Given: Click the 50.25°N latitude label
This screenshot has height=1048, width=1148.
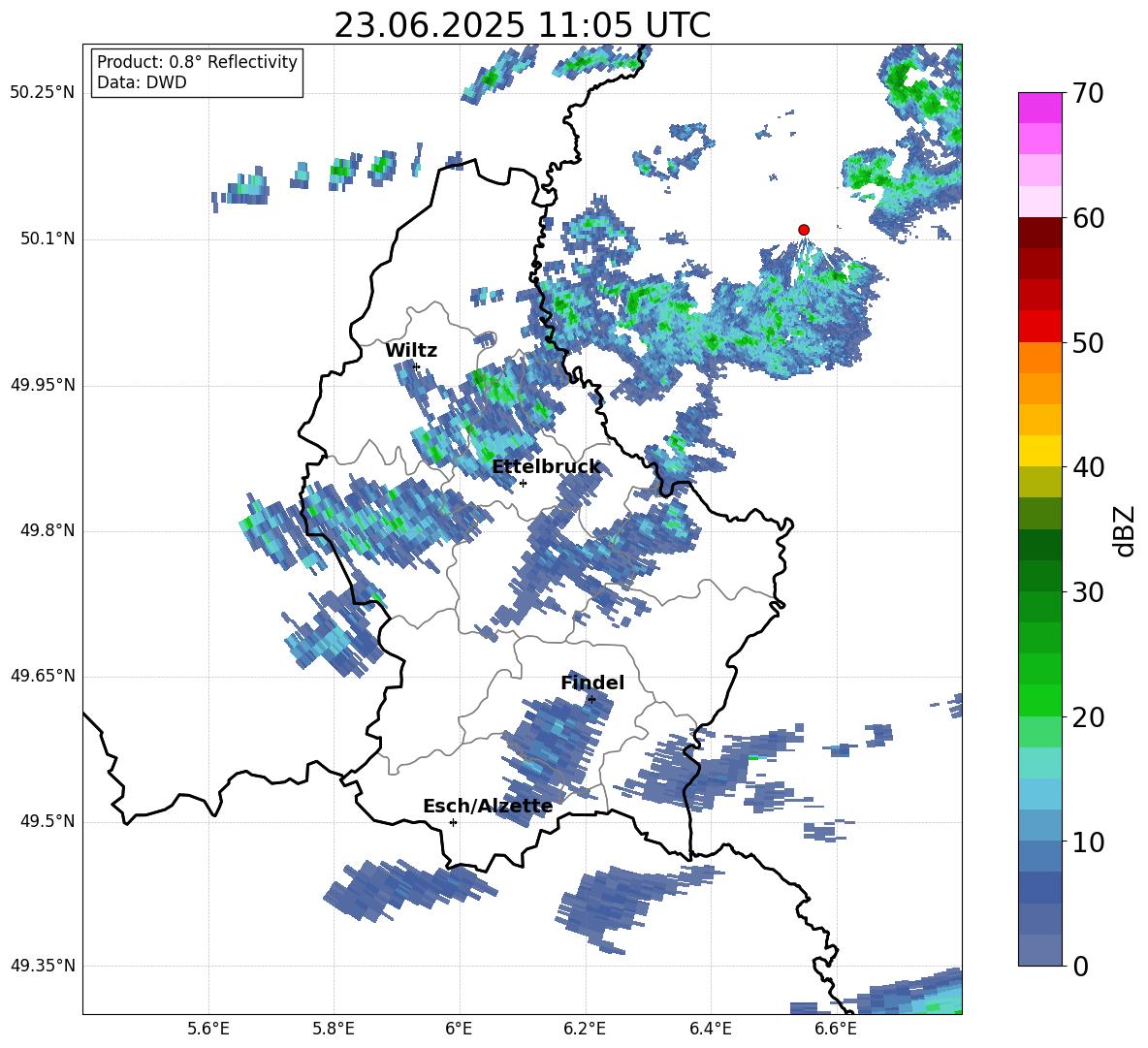Looking at the screenshot, I should 43,93.
